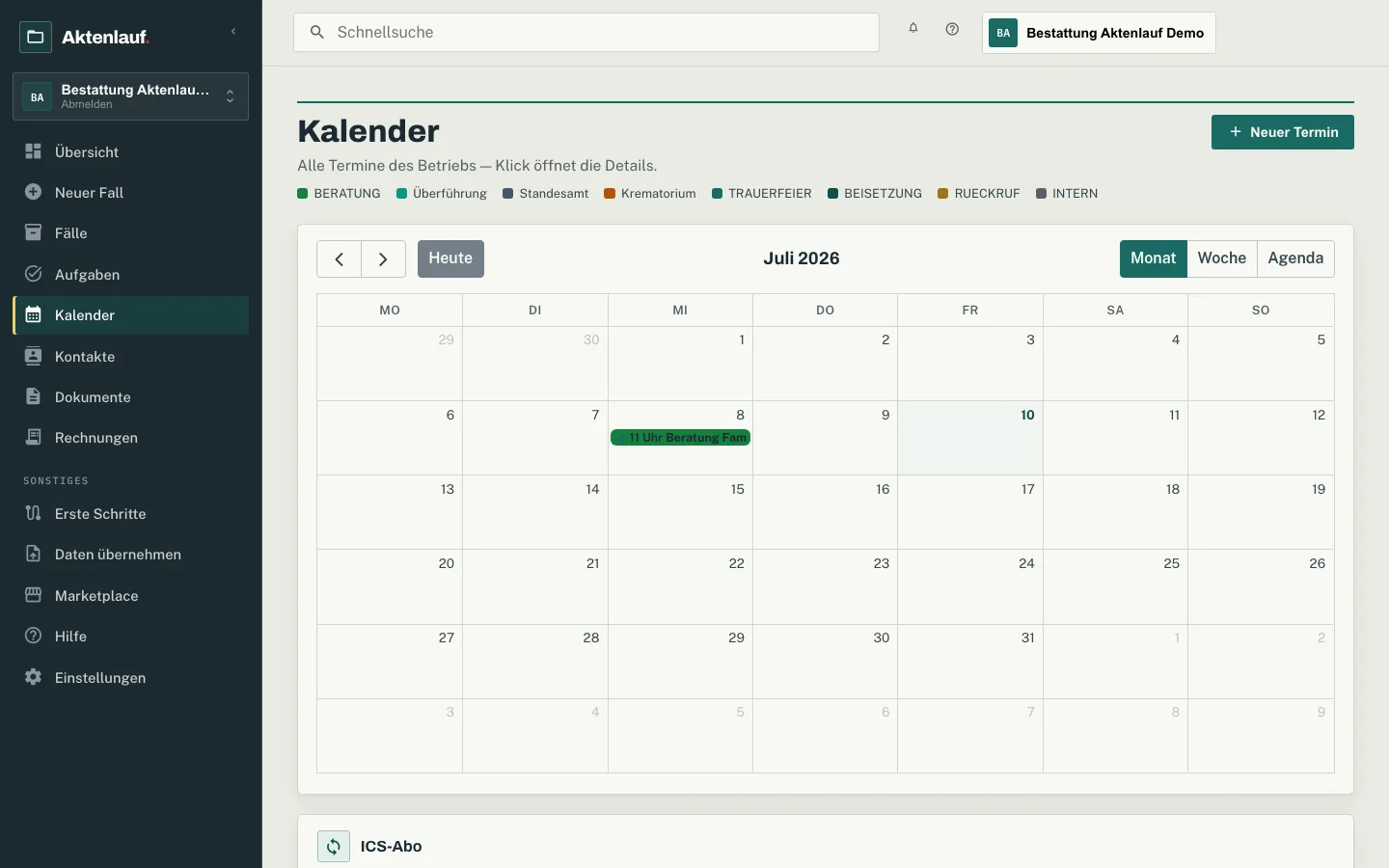Click the Erste Schritte icon
This screenshot has width=1389, height=868.
[33, 513]
